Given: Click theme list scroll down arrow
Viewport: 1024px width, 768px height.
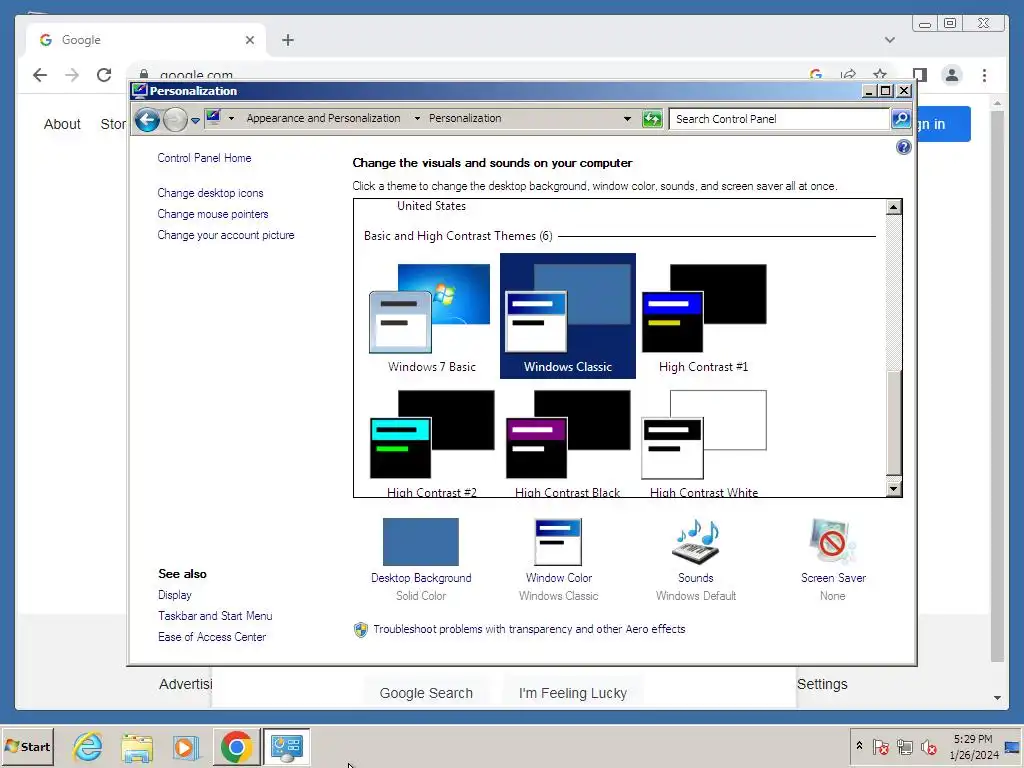Looking at the screenshot, I should coord(894,488).
